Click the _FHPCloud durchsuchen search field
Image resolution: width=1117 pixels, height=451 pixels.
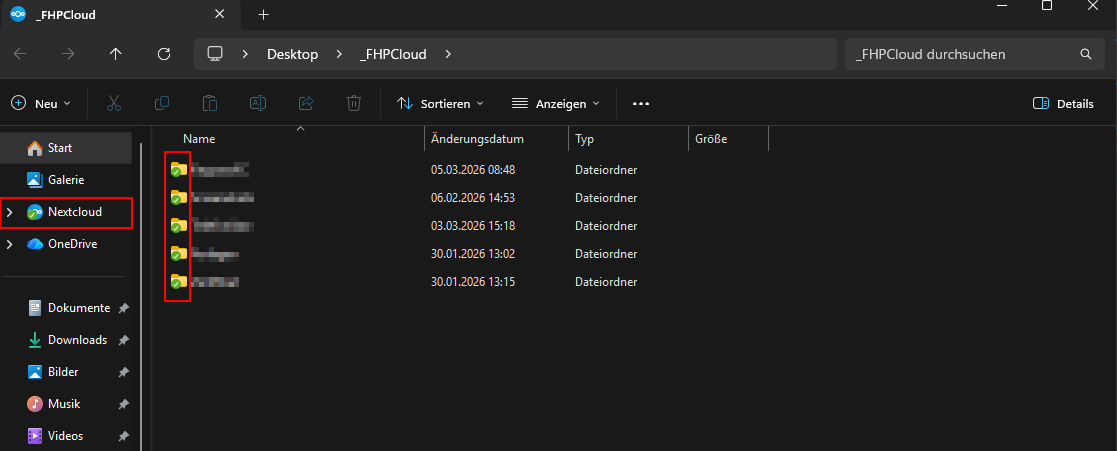click(x=960, y=54)
